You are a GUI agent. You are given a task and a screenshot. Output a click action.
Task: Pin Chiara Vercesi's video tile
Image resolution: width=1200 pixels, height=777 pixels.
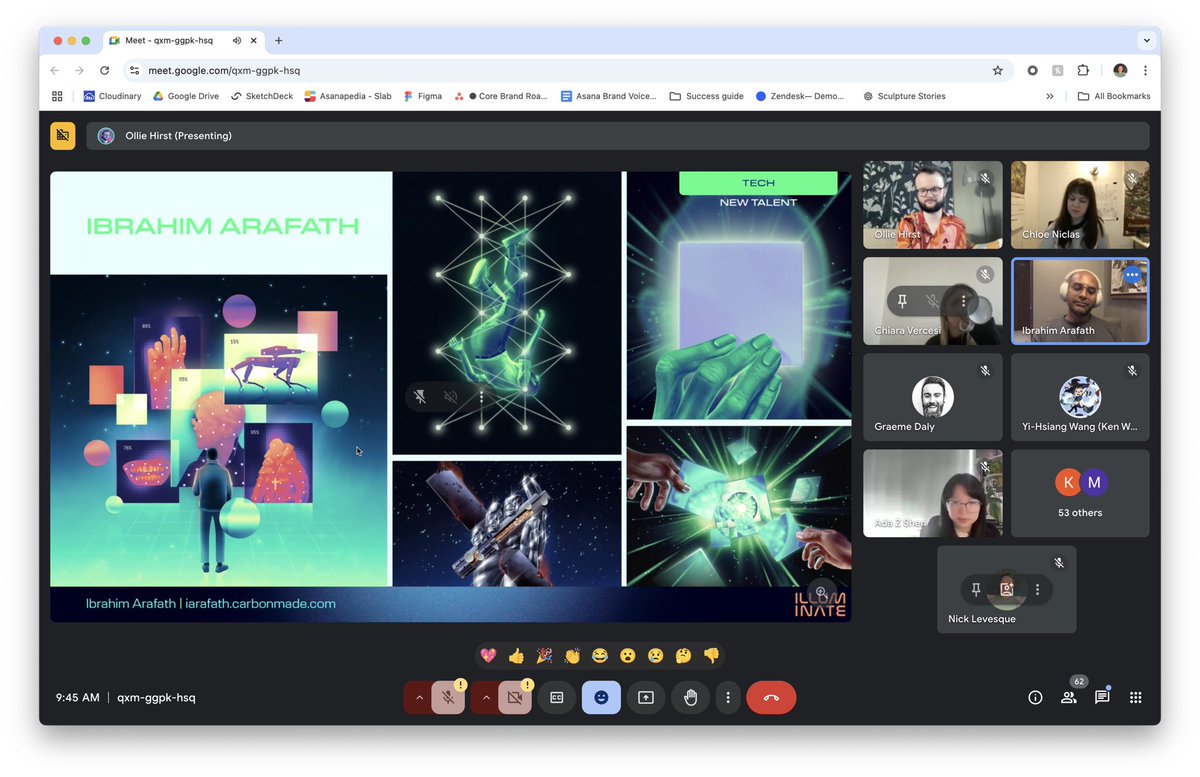pyautogui.click(x=902, y=301)
